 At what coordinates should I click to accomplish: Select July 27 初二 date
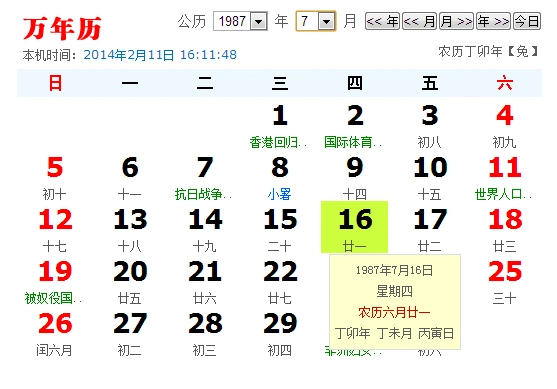[130, 333]
